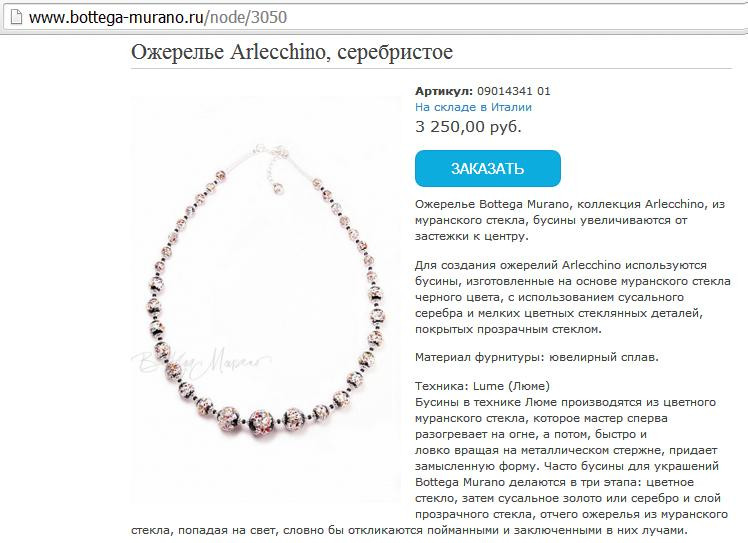This screenshot has width=748, height=543.
Task: Click the 'Для создания ожерелий Arlecchino' paragraph
Action: tap(572, 297)
